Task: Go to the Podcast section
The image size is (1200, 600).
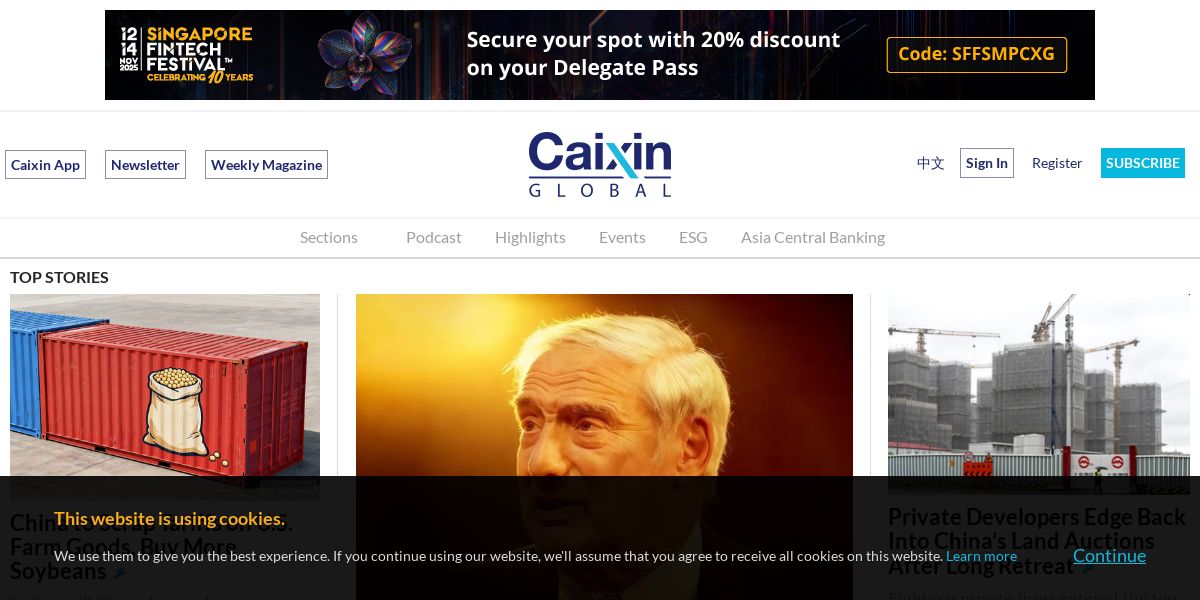Action: (434, 237)
